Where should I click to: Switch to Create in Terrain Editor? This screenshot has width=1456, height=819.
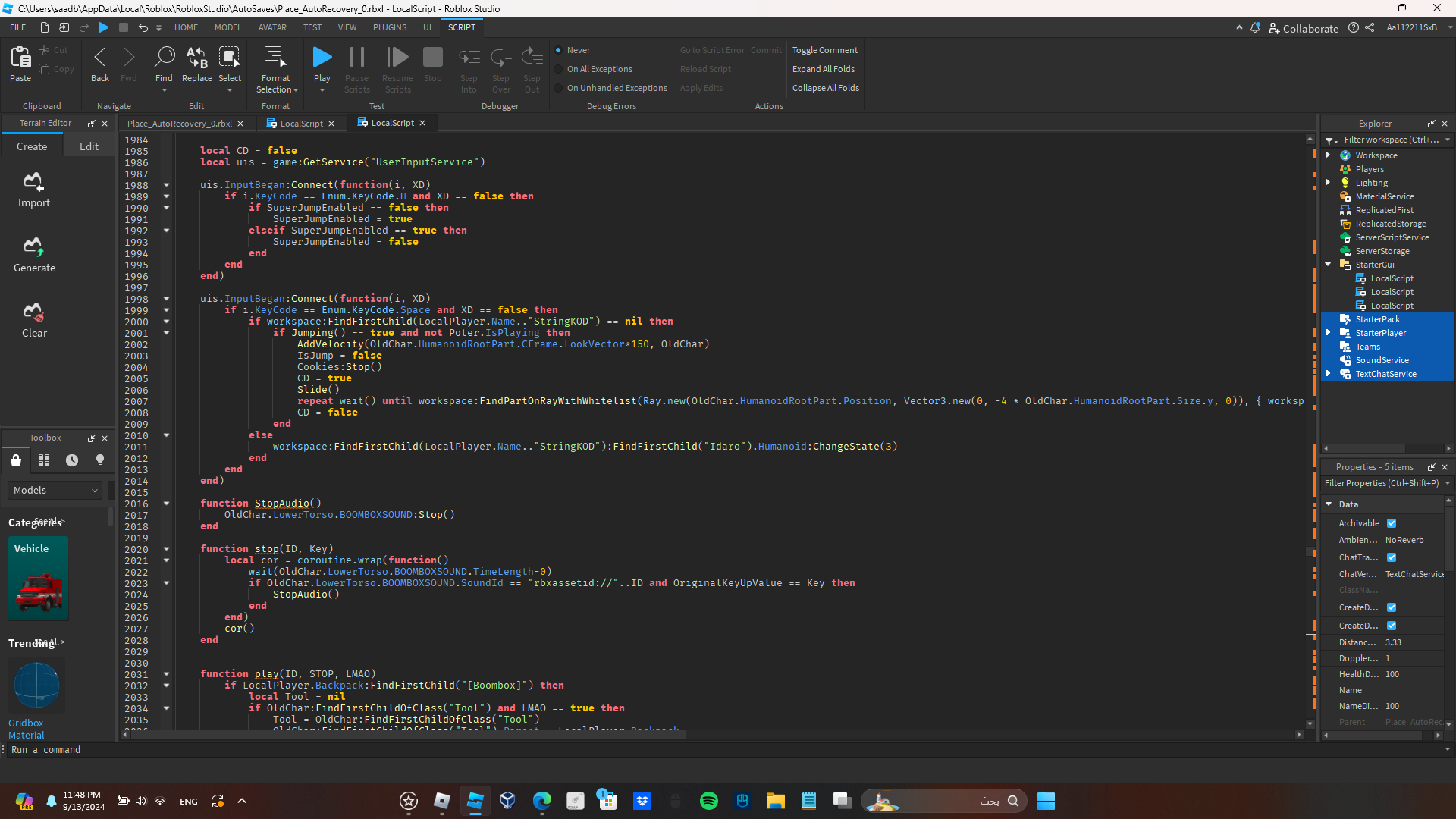[32, 146]
